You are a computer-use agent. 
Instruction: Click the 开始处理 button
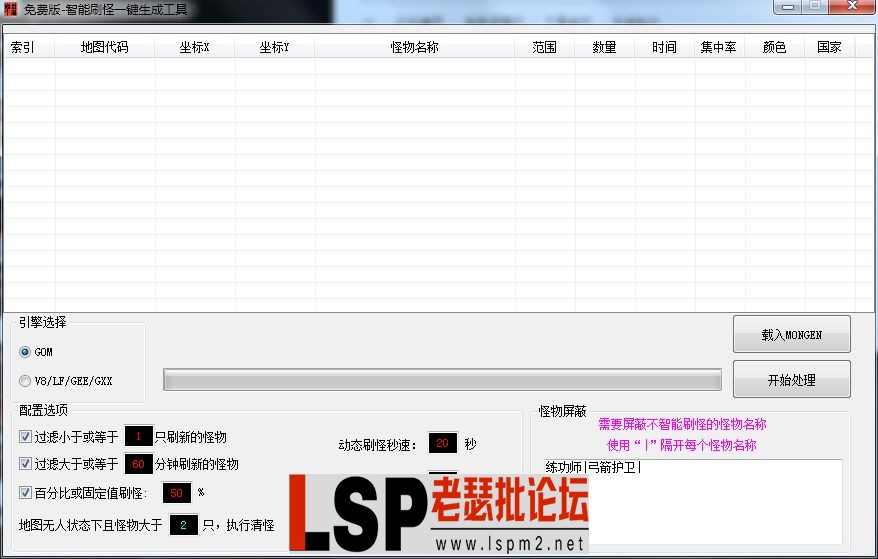click(792, 380)
